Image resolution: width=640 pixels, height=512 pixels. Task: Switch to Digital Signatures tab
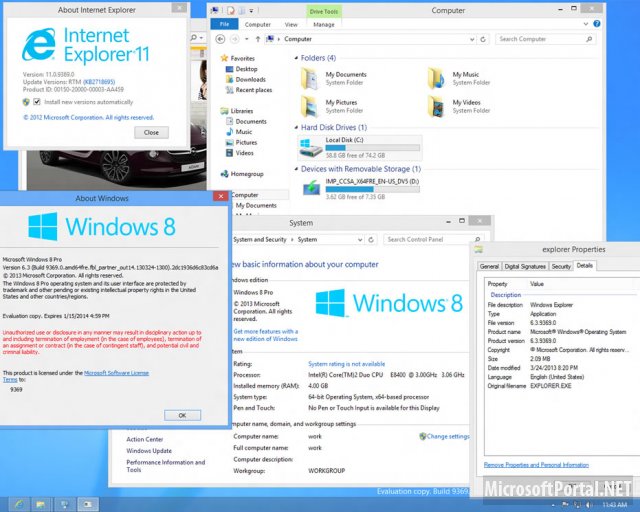[x=525, y=266]
